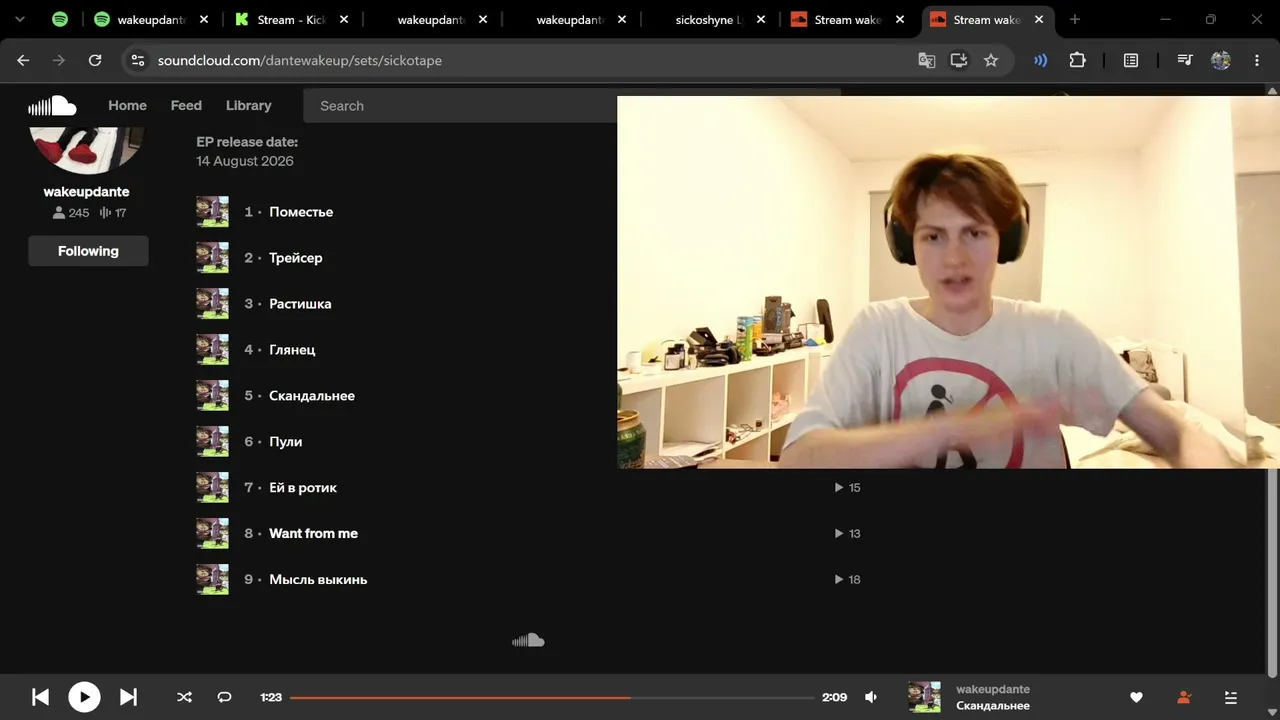Reload the SoundCloud page
The width and height of the screenshot is (1280, 720).
coord(95,60)
